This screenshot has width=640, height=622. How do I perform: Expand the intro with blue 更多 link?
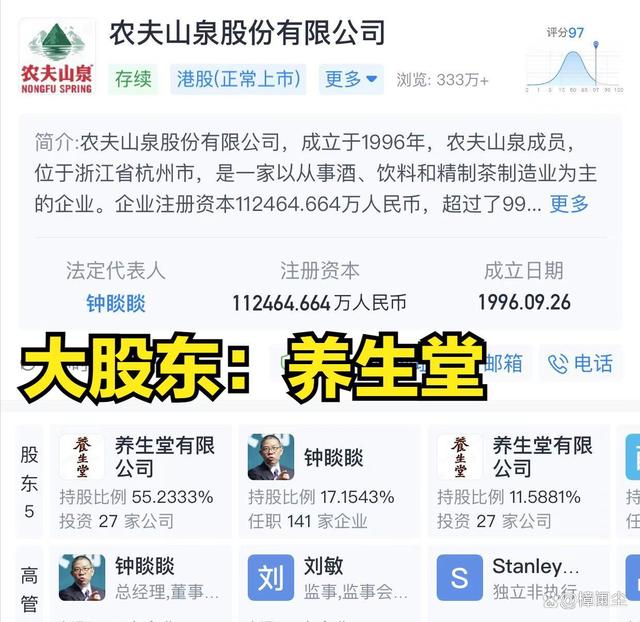569,204
